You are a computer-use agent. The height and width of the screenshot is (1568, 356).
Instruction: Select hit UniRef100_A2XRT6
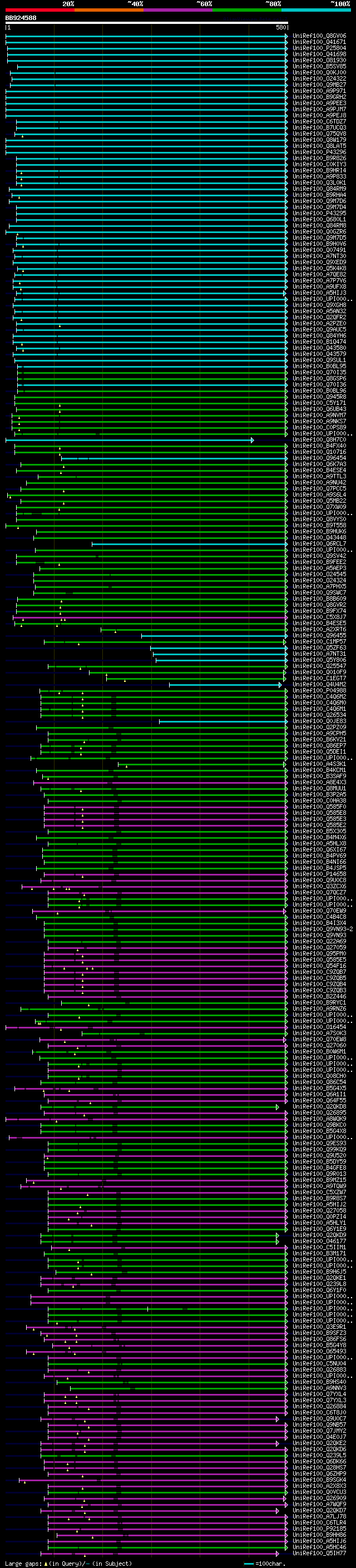coord(319,630)
